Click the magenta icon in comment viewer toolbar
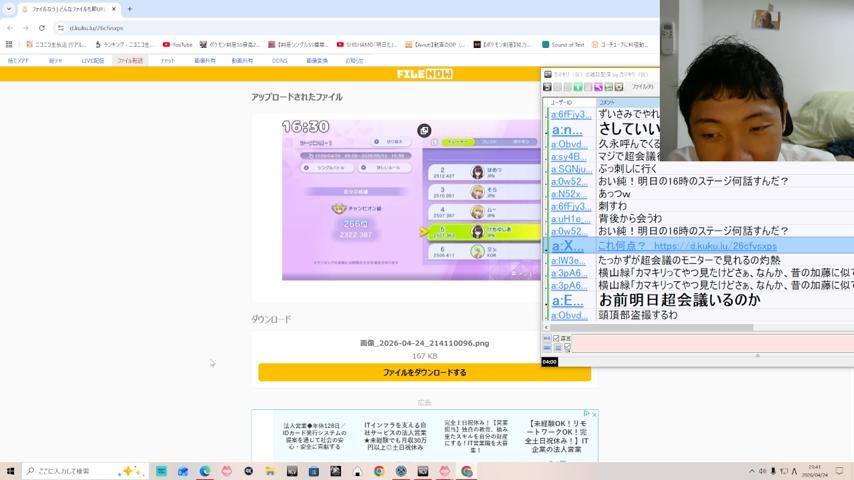 (x=598, y=87)
